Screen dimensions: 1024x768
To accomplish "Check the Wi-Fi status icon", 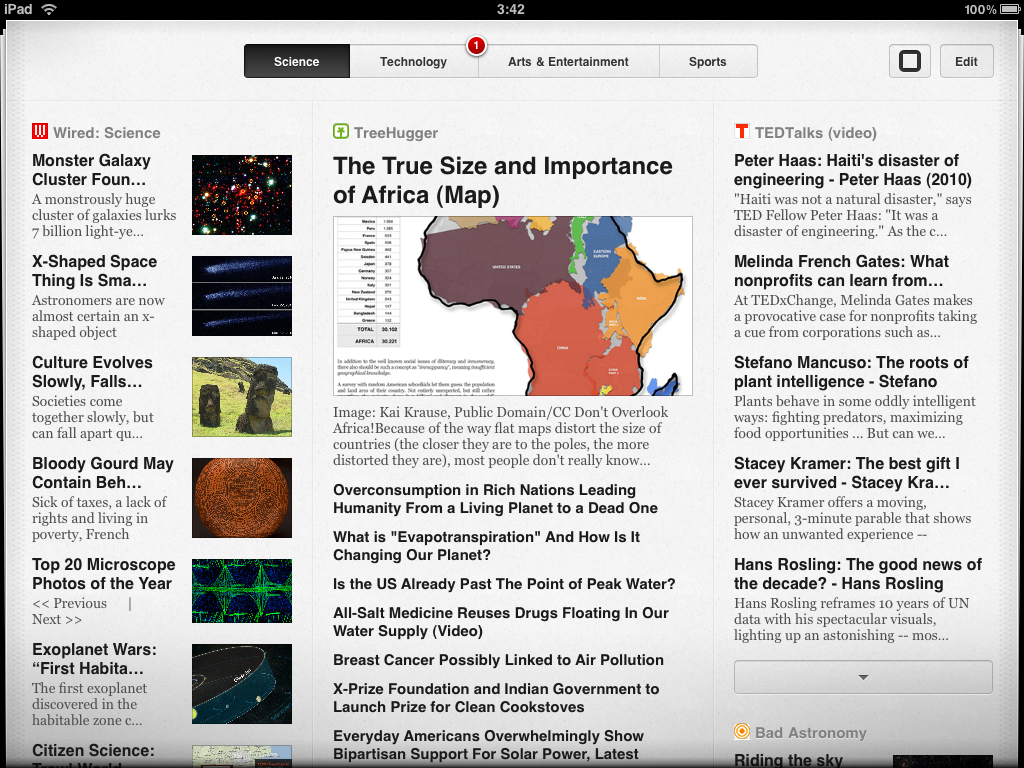I will coord(49,9).
